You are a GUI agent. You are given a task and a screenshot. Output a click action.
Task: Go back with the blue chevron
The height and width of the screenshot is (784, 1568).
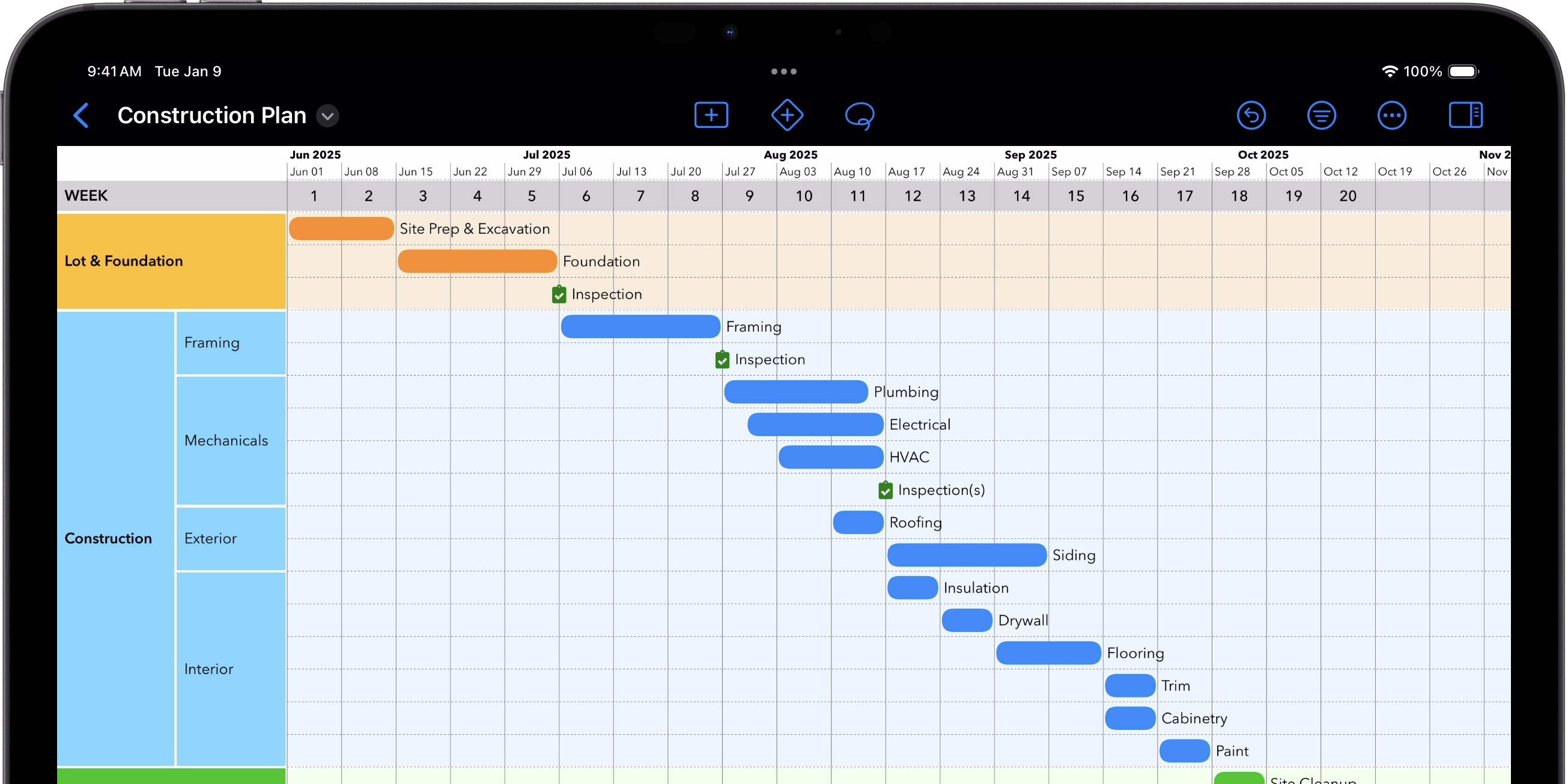81,115
